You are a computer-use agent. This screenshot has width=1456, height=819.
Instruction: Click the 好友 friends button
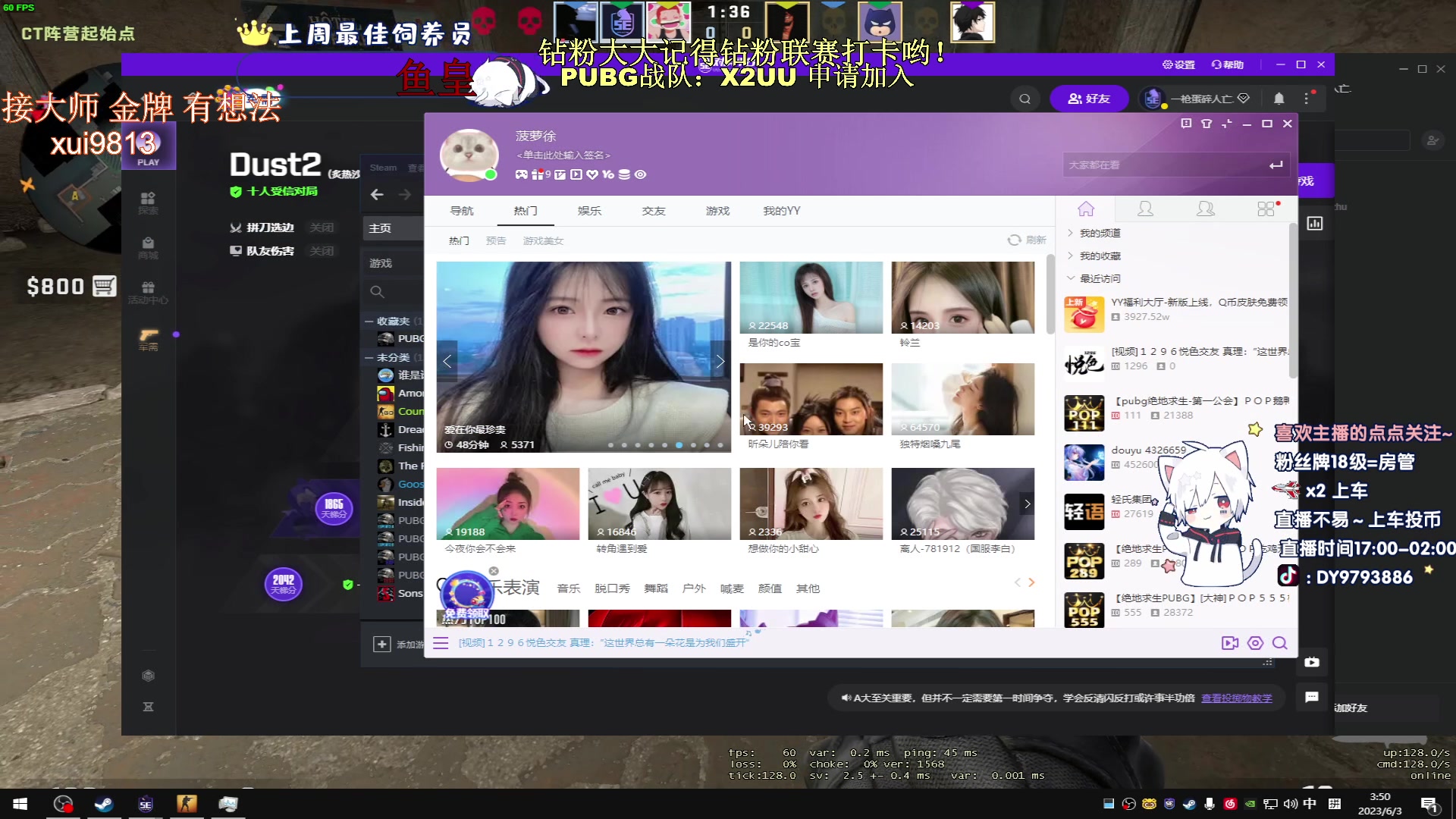pos(1089,99)
